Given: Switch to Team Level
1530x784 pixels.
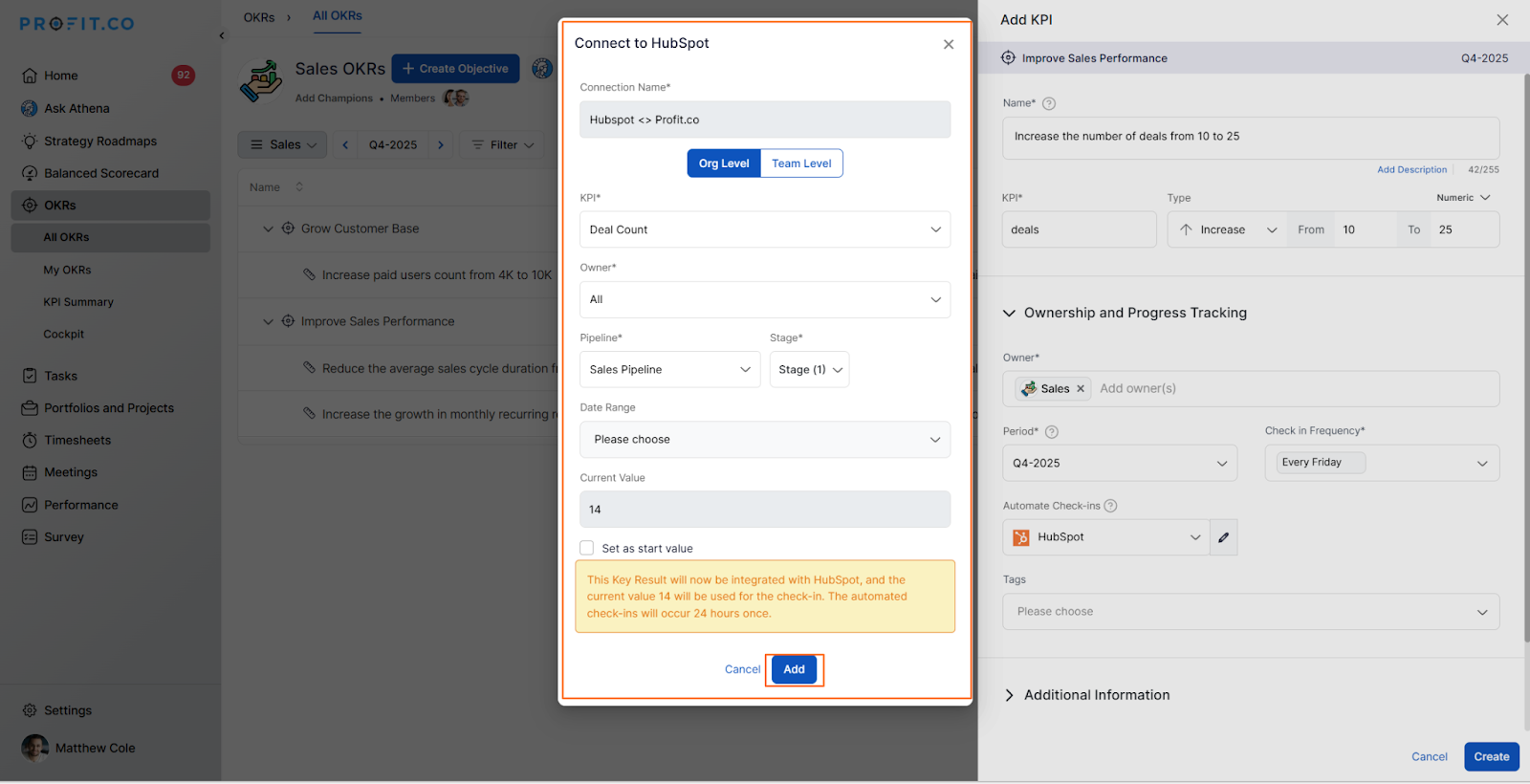Looking at the screenshot, I should (801, 163).
